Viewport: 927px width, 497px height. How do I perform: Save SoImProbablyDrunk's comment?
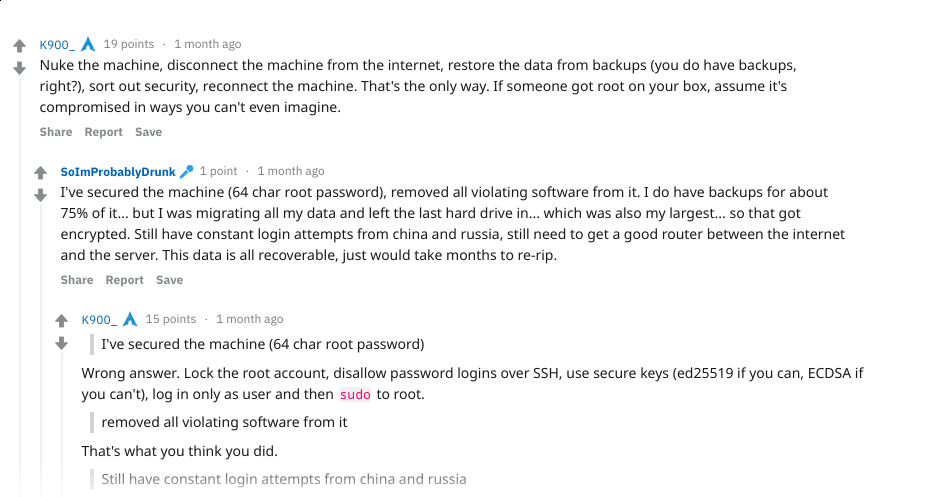point(169,280)
